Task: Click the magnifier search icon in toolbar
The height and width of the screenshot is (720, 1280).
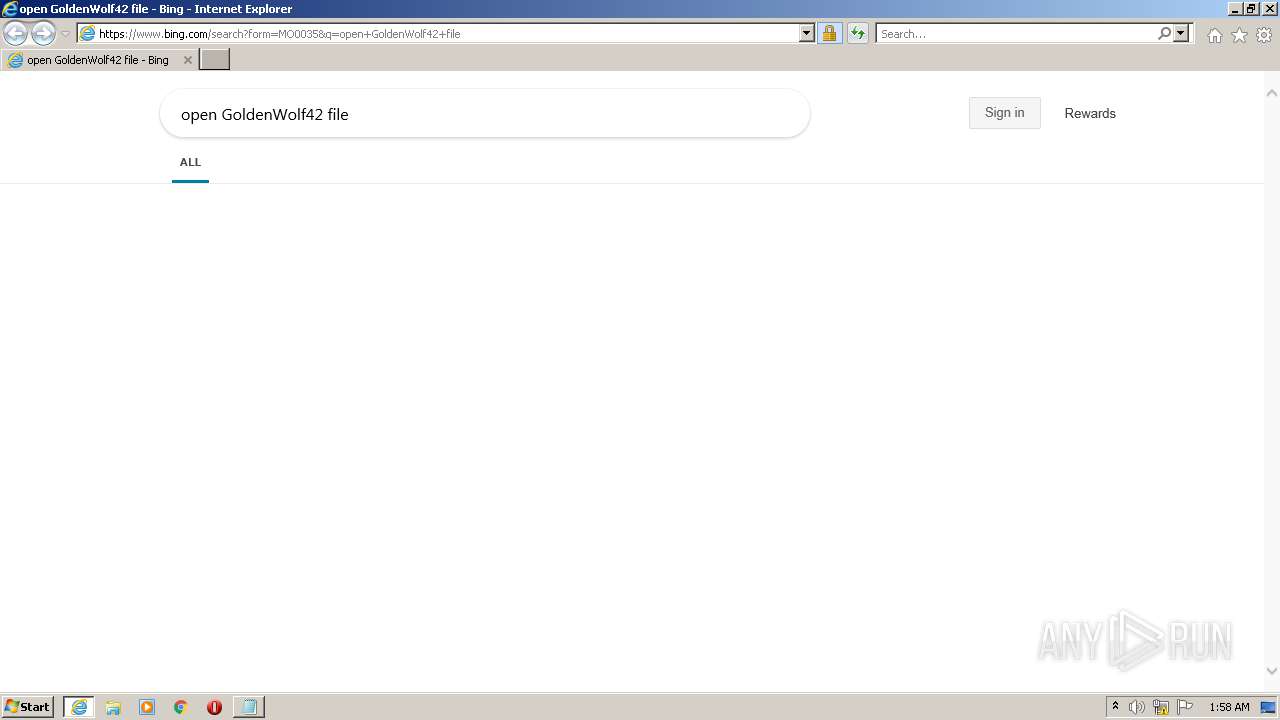Action: [1164, 33]
